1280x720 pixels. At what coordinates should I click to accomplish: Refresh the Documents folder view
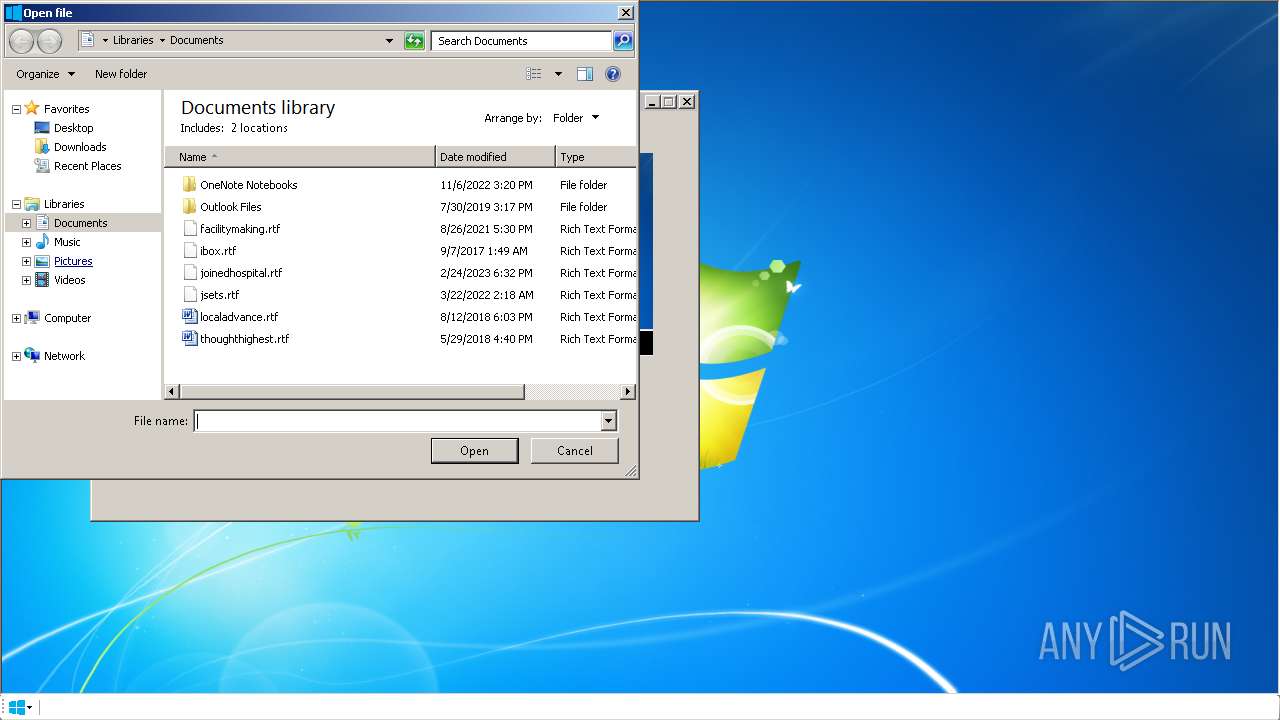(x=414, y=41)
